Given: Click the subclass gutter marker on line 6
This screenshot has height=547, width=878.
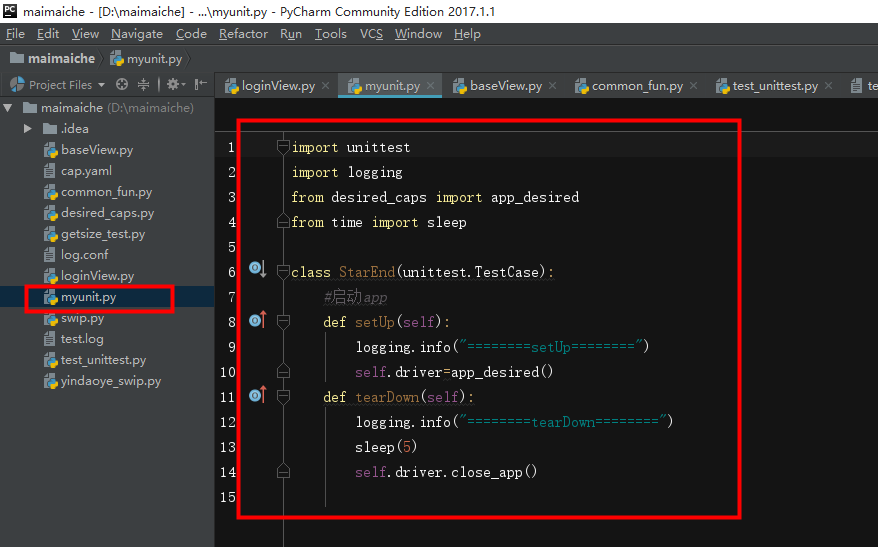Looking at the screenshot, I should tap(257, 269).
